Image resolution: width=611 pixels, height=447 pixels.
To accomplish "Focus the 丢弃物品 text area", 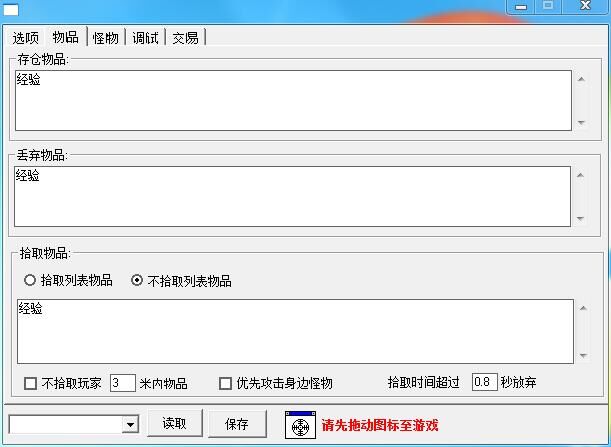I will point(292,196).
